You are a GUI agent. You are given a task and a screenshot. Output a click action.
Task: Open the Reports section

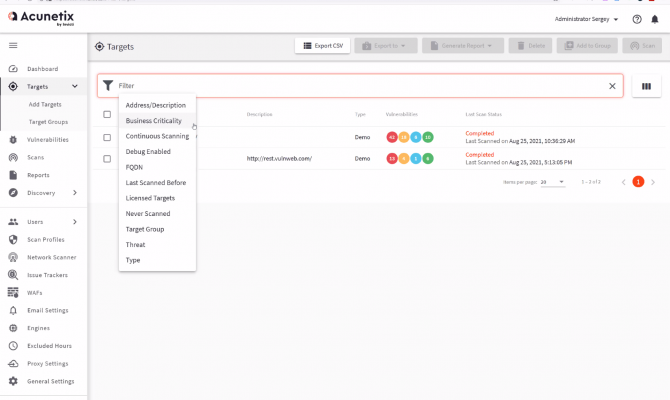pos(38,175)
